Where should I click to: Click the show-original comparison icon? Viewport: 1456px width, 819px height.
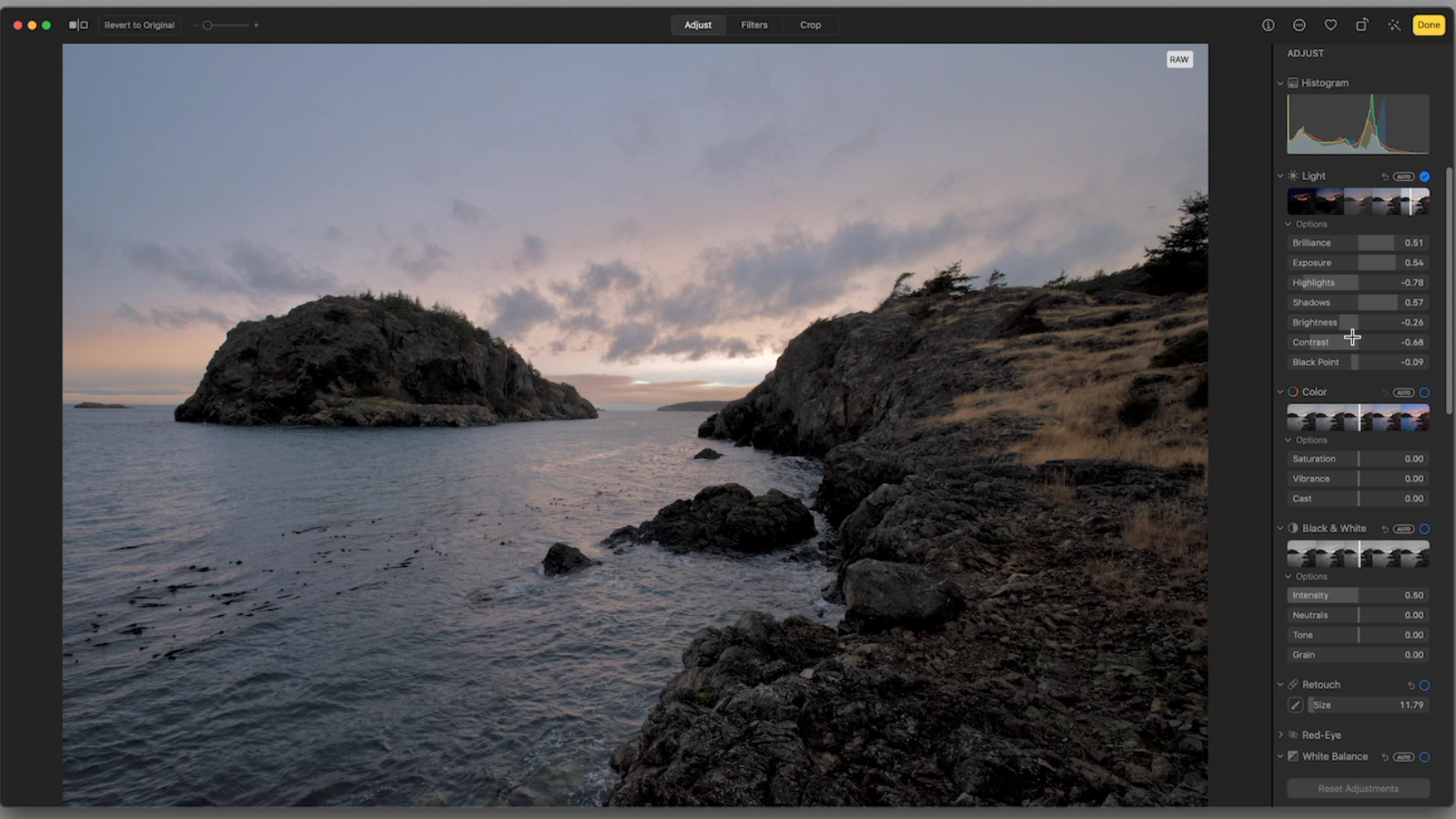[x=78, y=25]
